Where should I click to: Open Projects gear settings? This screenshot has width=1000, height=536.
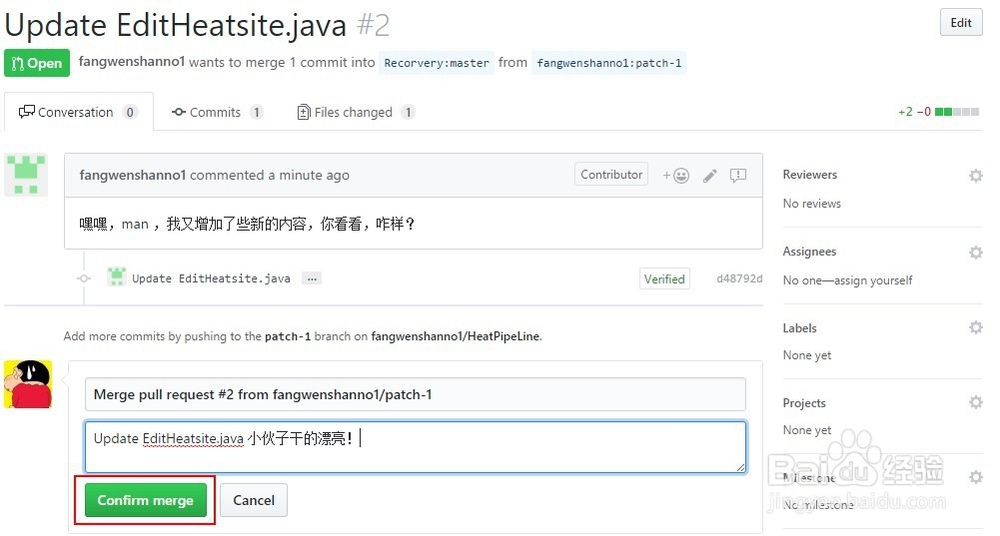click(975, 402)
